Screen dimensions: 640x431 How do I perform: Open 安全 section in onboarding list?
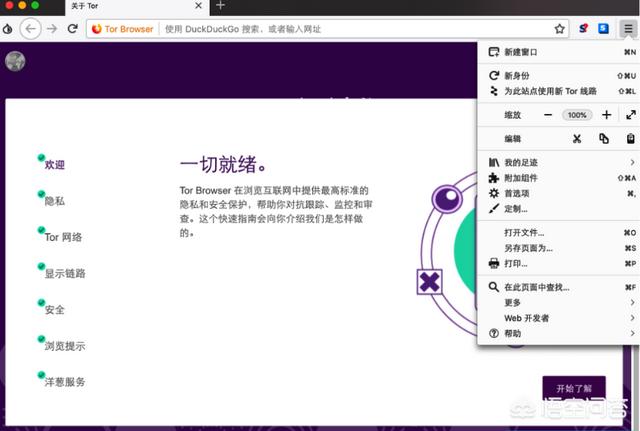tap(54, 310)
